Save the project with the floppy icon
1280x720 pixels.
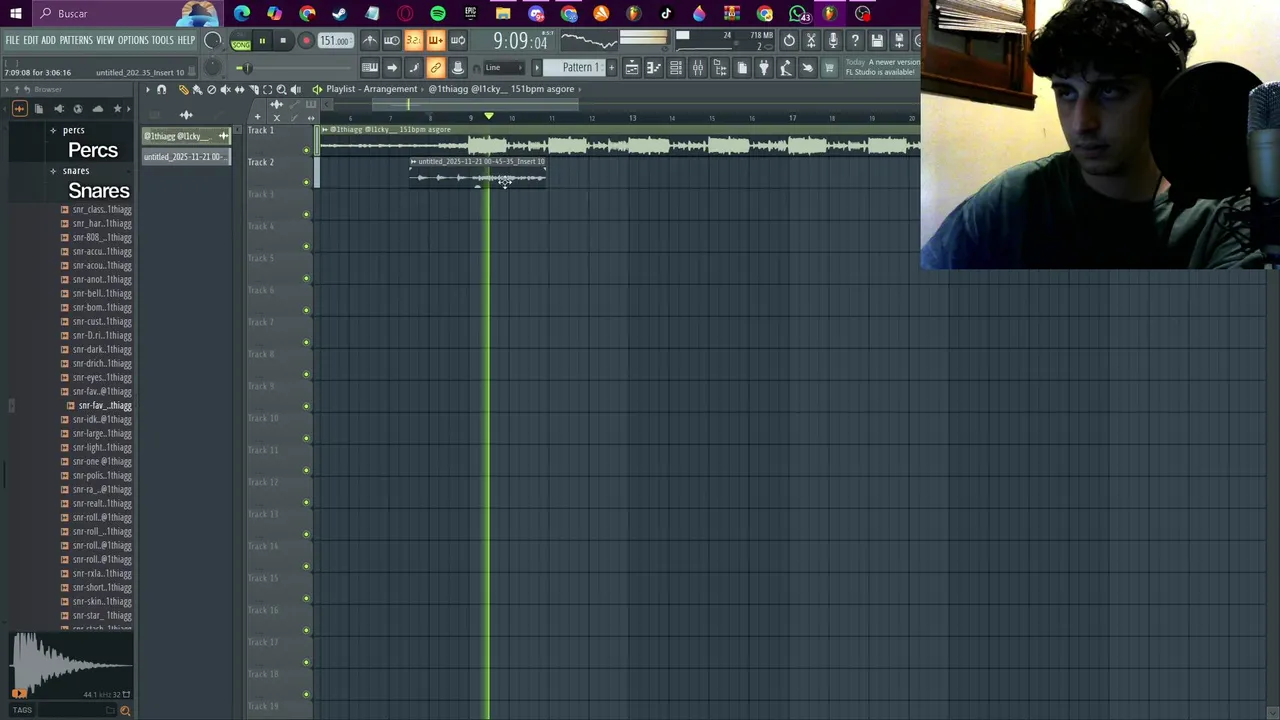pos(877,40)
